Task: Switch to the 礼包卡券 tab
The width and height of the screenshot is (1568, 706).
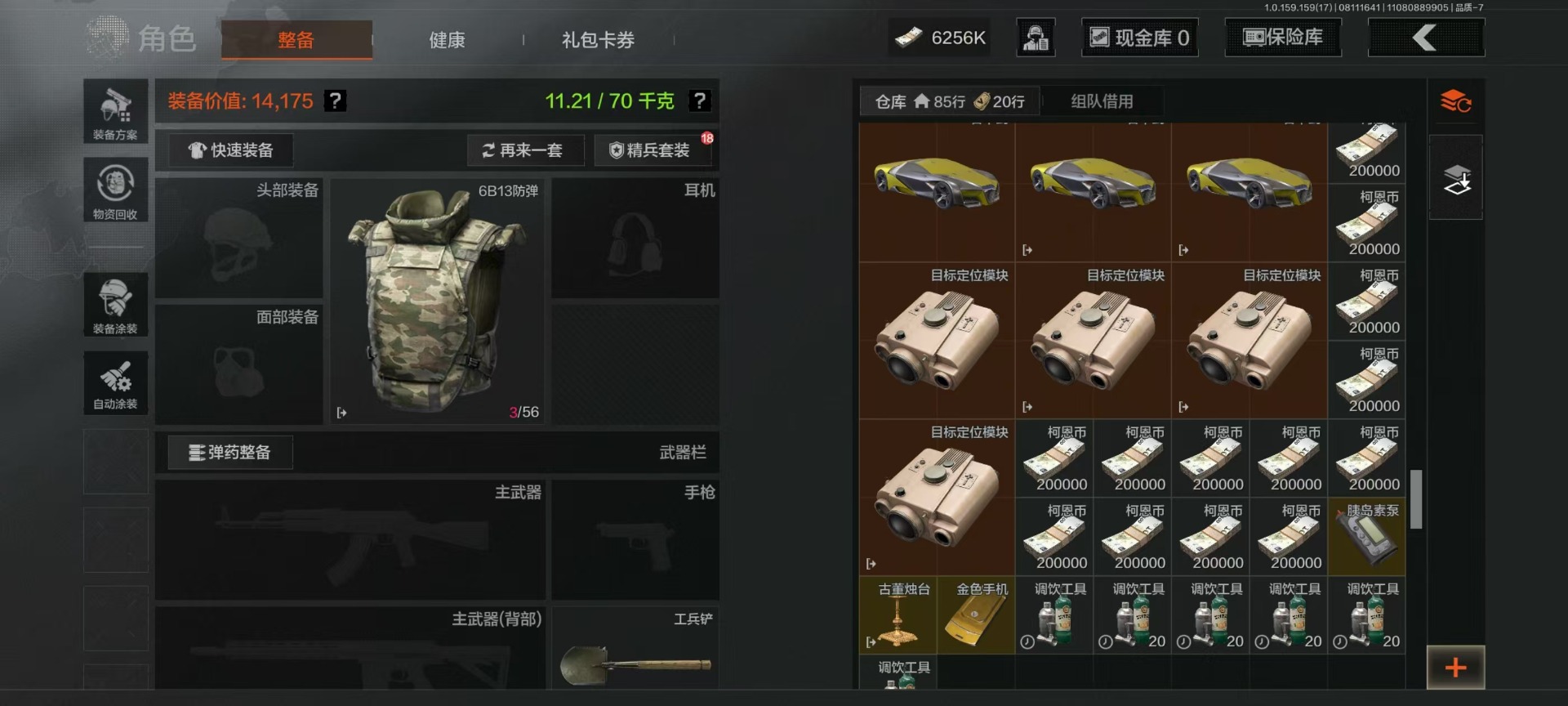Action: pos(598,39)
